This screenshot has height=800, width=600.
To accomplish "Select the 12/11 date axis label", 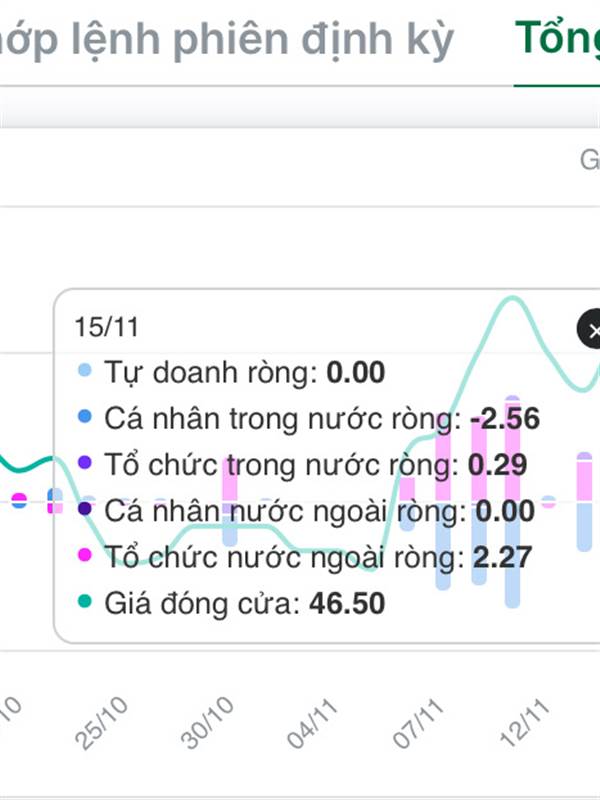I will [x=525, y=723].
